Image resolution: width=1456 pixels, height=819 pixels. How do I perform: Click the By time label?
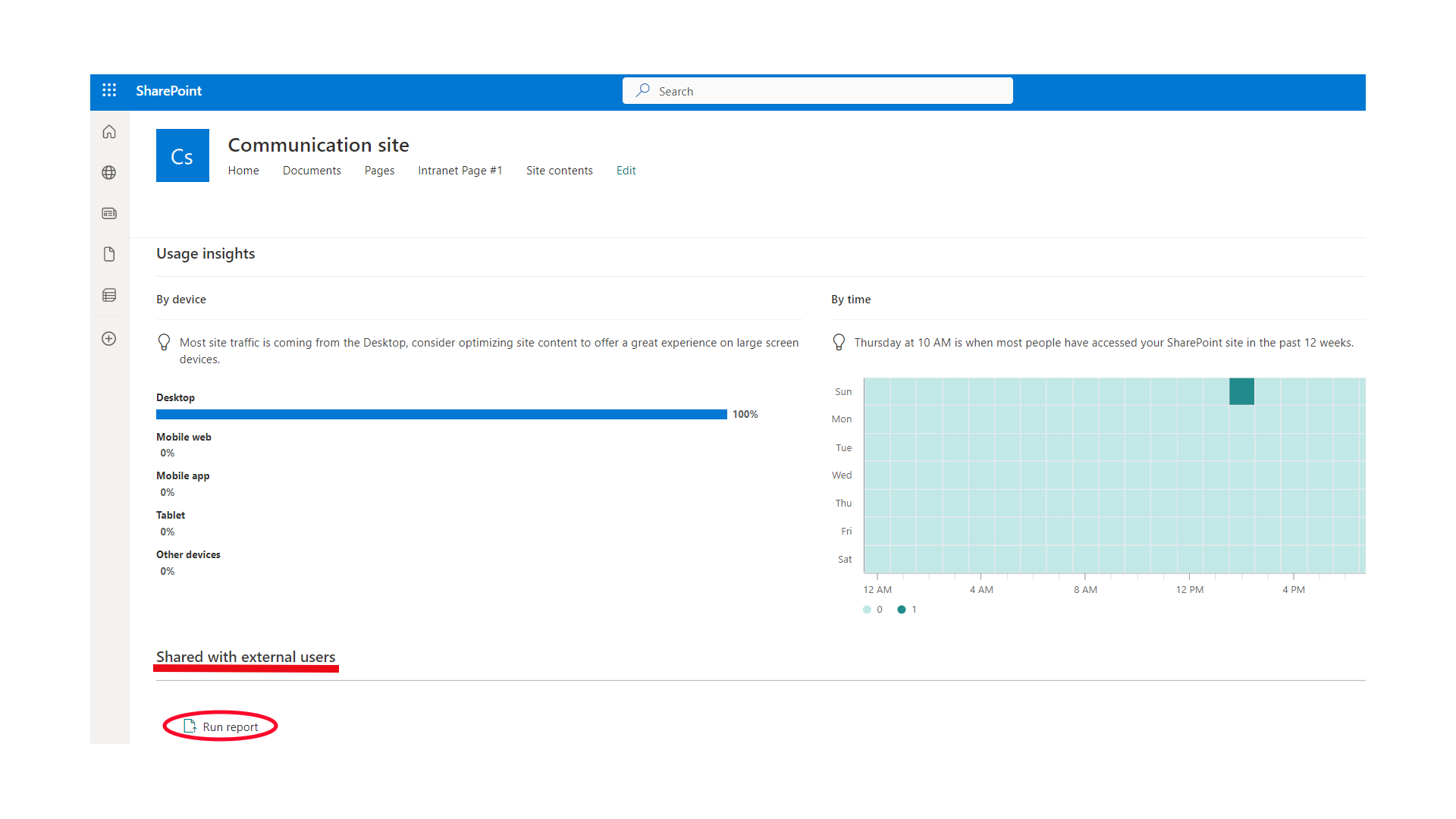[851, 300]
